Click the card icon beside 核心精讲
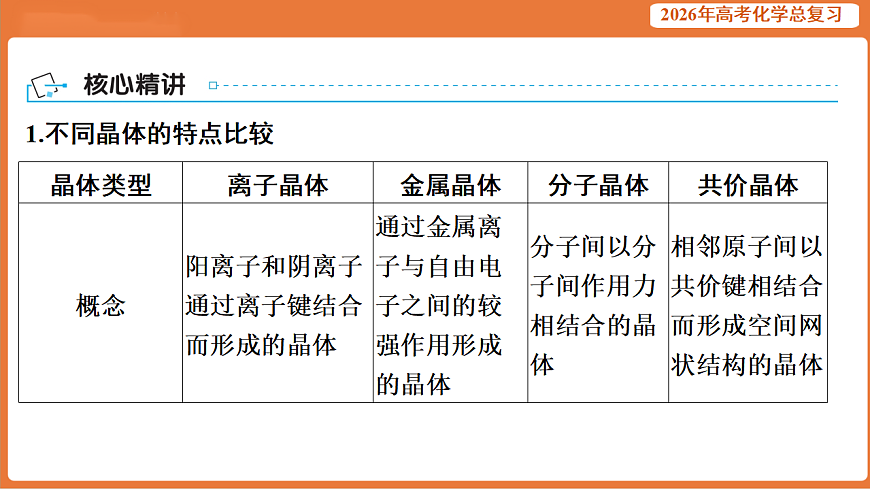 48,85
